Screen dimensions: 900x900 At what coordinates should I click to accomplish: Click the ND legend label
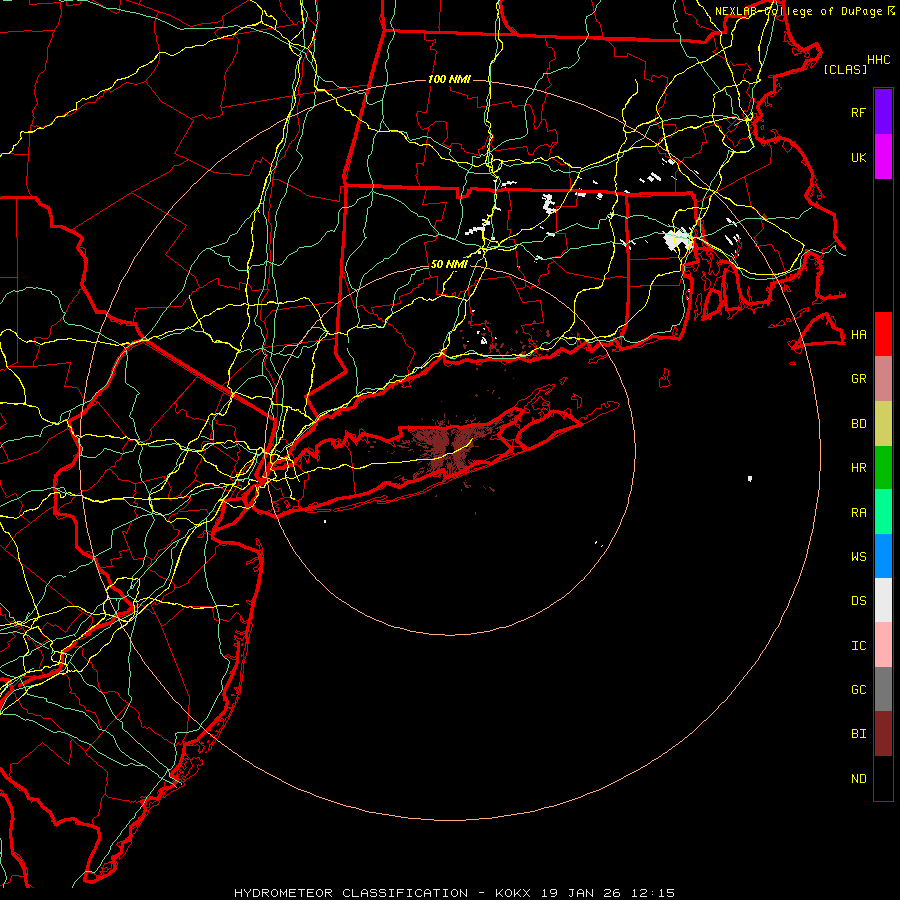pos(858,779)
